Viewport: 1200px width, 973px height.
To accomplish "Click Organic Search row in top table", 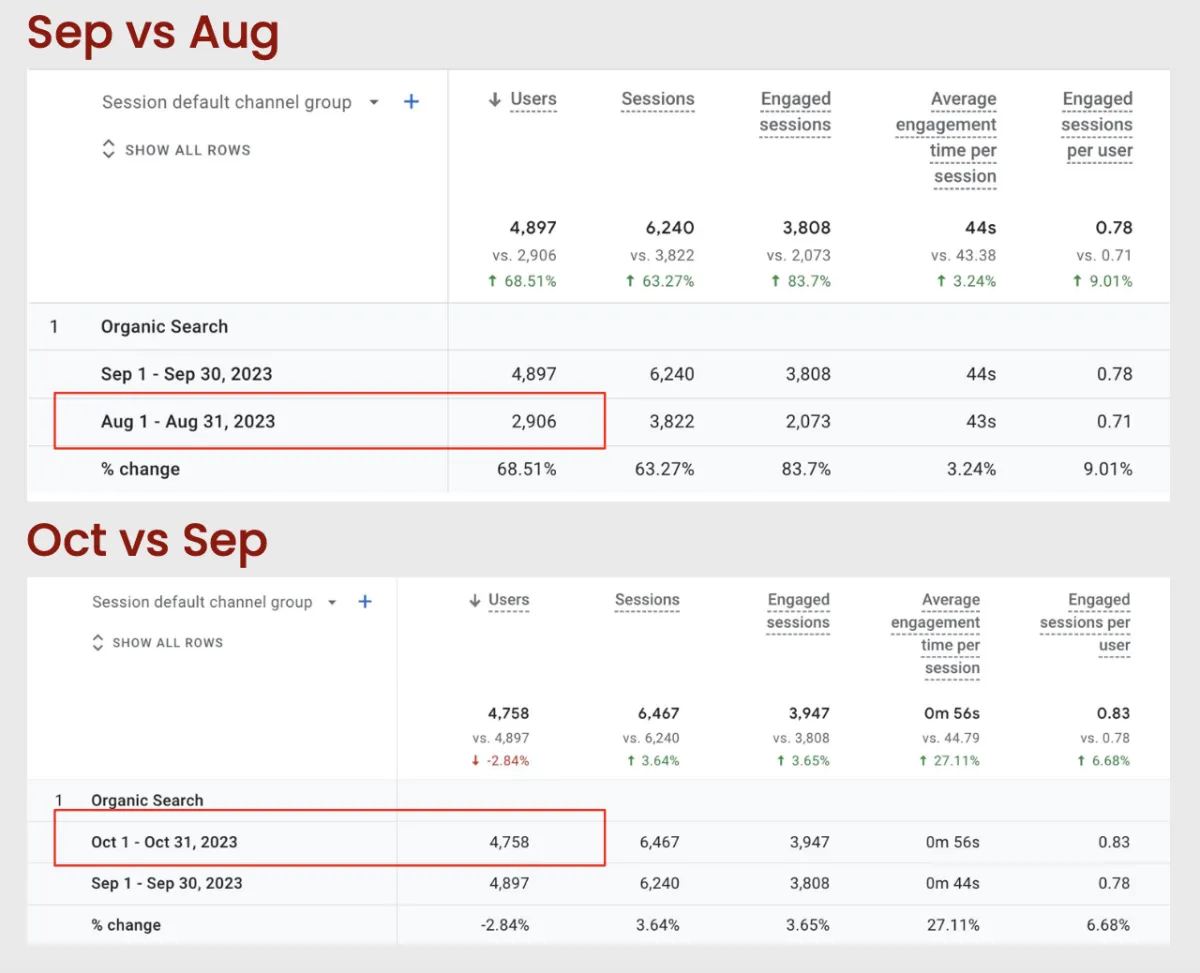I will click(x=164, y=327).
